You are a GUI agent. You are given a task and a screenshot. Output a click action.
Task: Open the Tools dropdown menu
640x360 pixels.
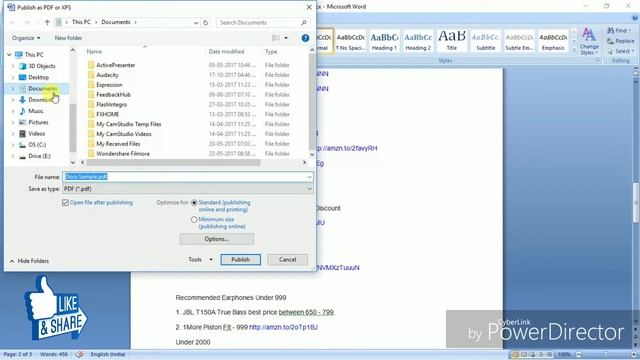(200, 260)
